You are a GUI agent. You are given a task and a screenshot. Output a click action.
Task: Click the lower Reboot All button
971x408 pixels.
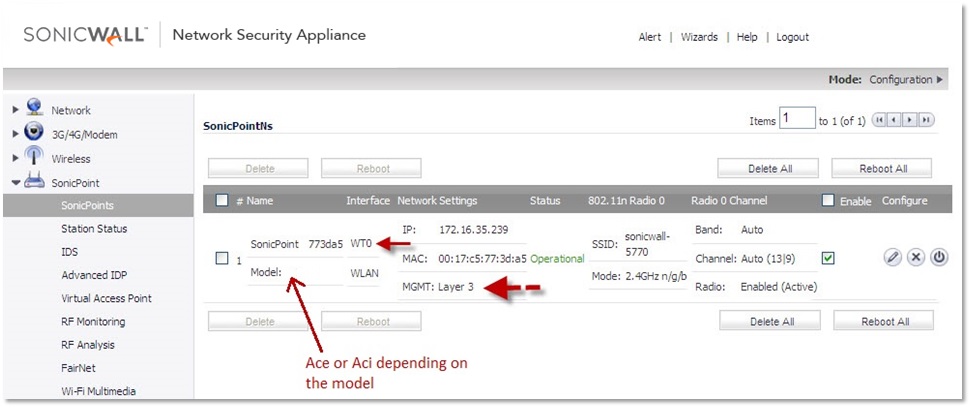tap(884, 321)
